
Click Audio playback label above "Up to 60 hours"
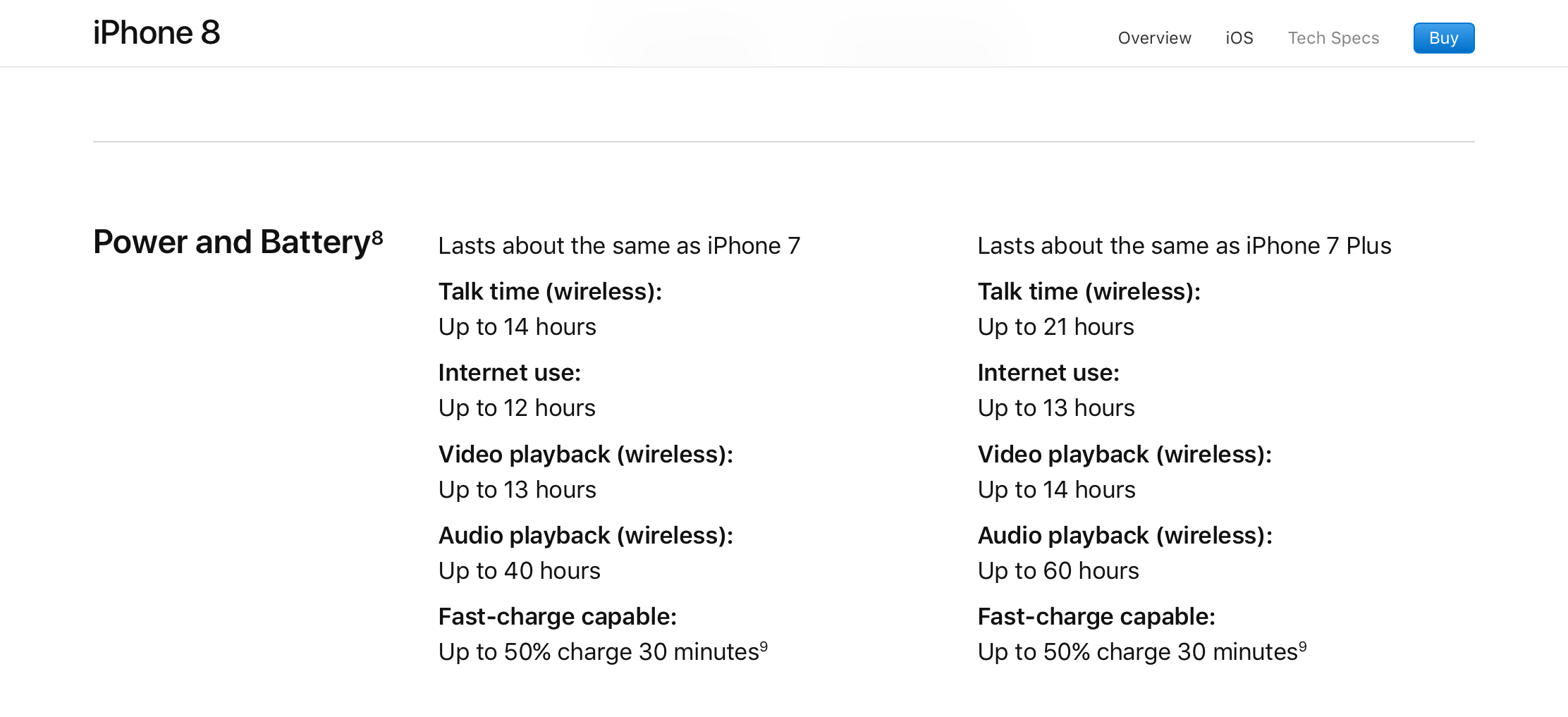(1125, 536)
